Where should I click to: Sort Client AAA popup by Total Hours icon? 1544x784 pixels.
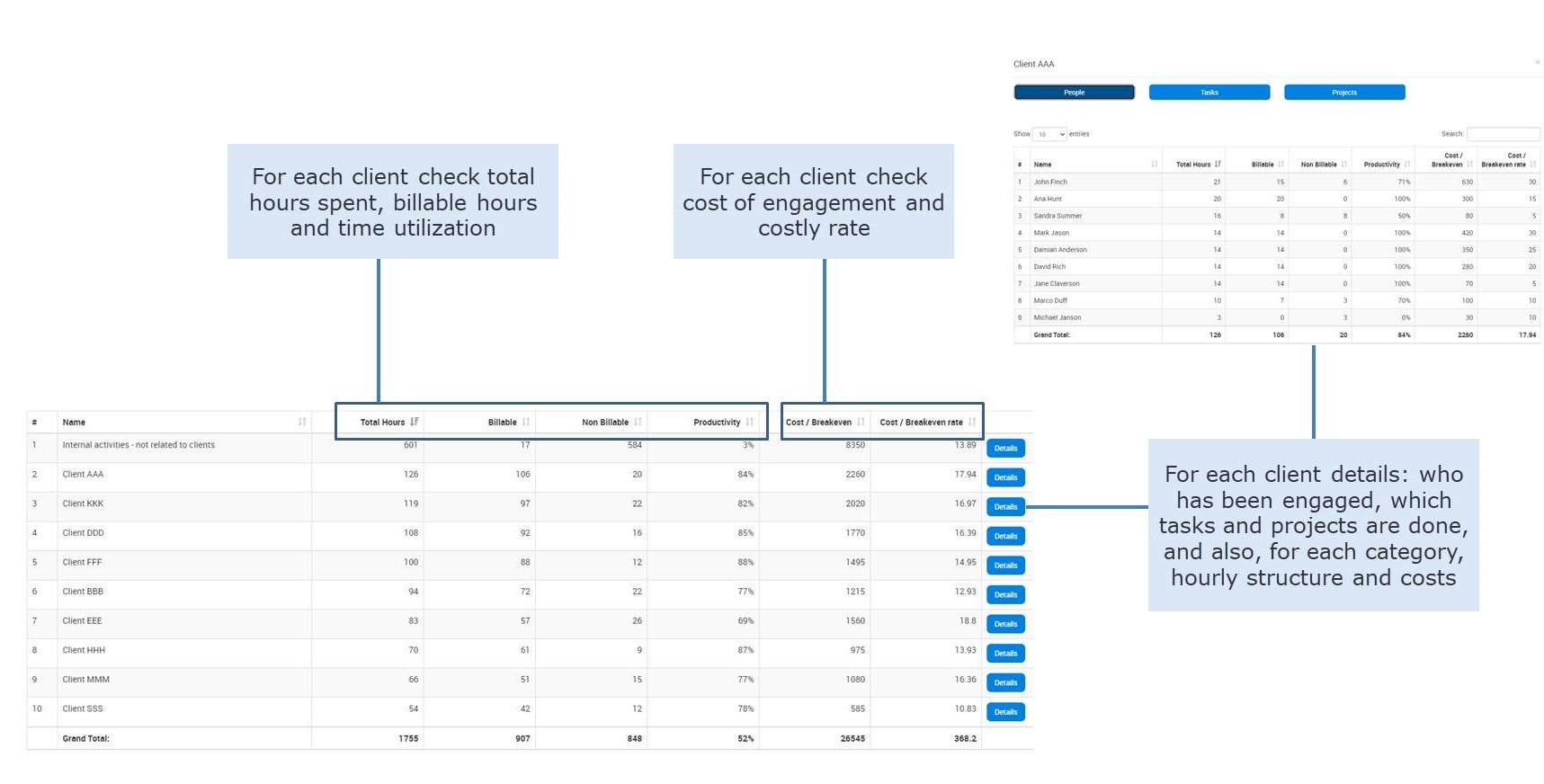click(1218, 165)
